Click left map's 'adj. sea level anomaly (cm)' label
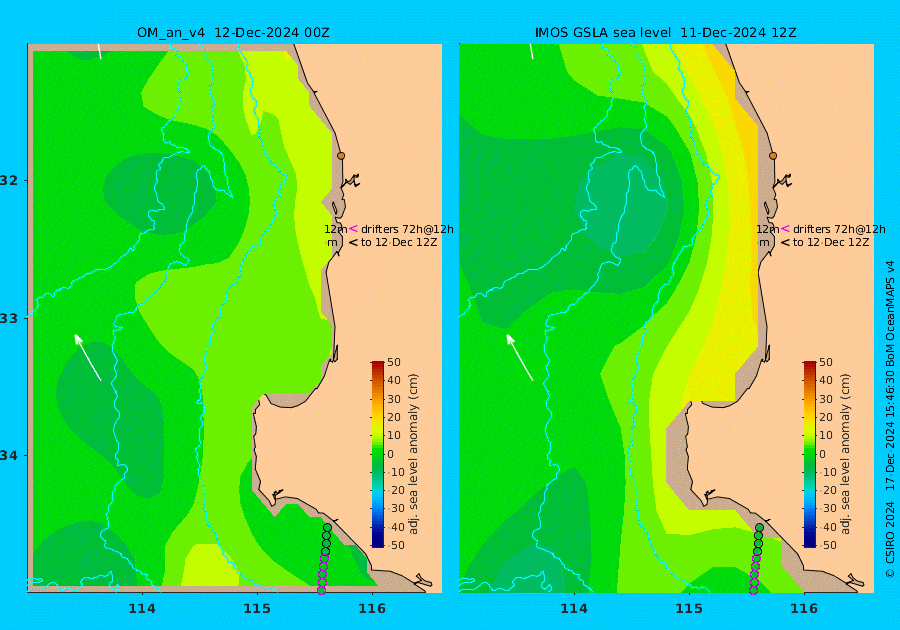900x630 pixels. [x=413, y=454]
